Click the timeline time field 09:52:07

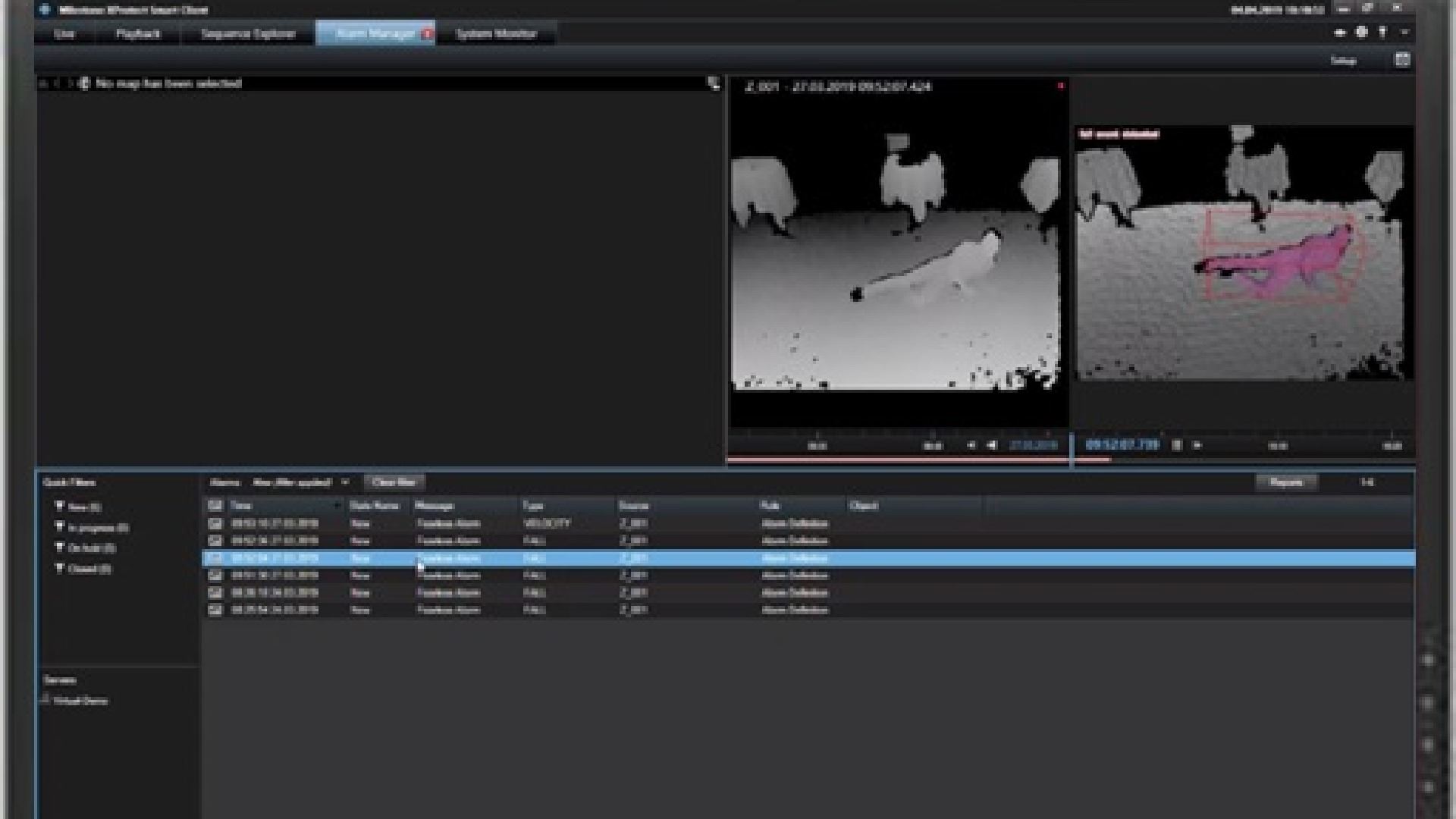click(x=1122, y=444)
